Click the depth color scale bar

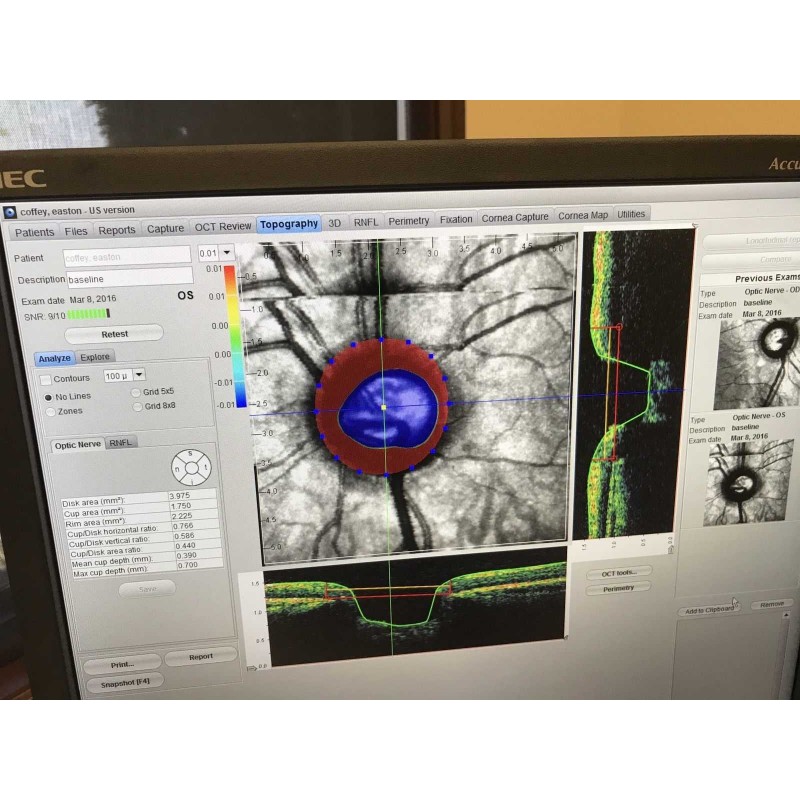(235, 336)
